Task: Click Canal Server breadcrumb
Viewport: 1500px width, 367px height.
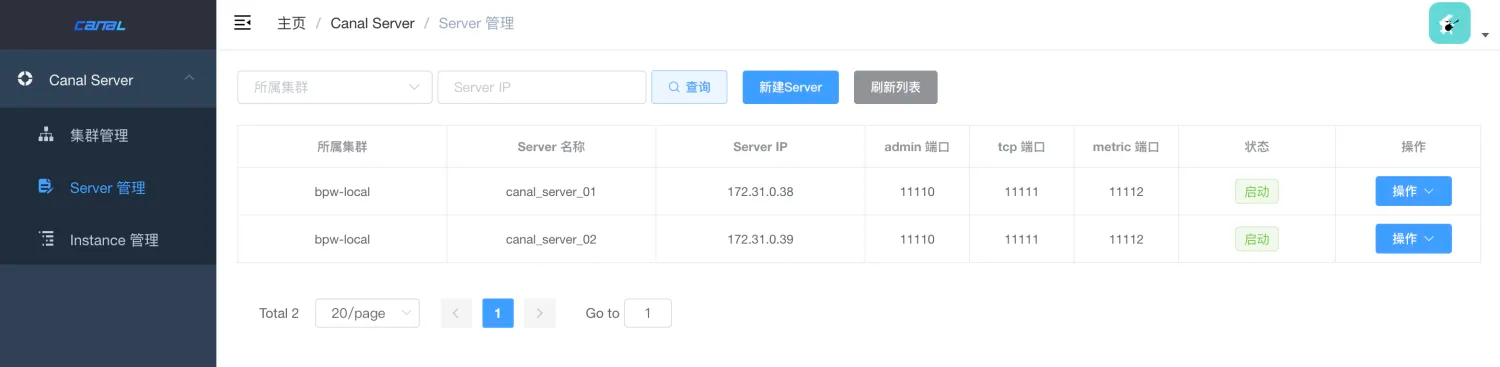Action: pos(372,23)
